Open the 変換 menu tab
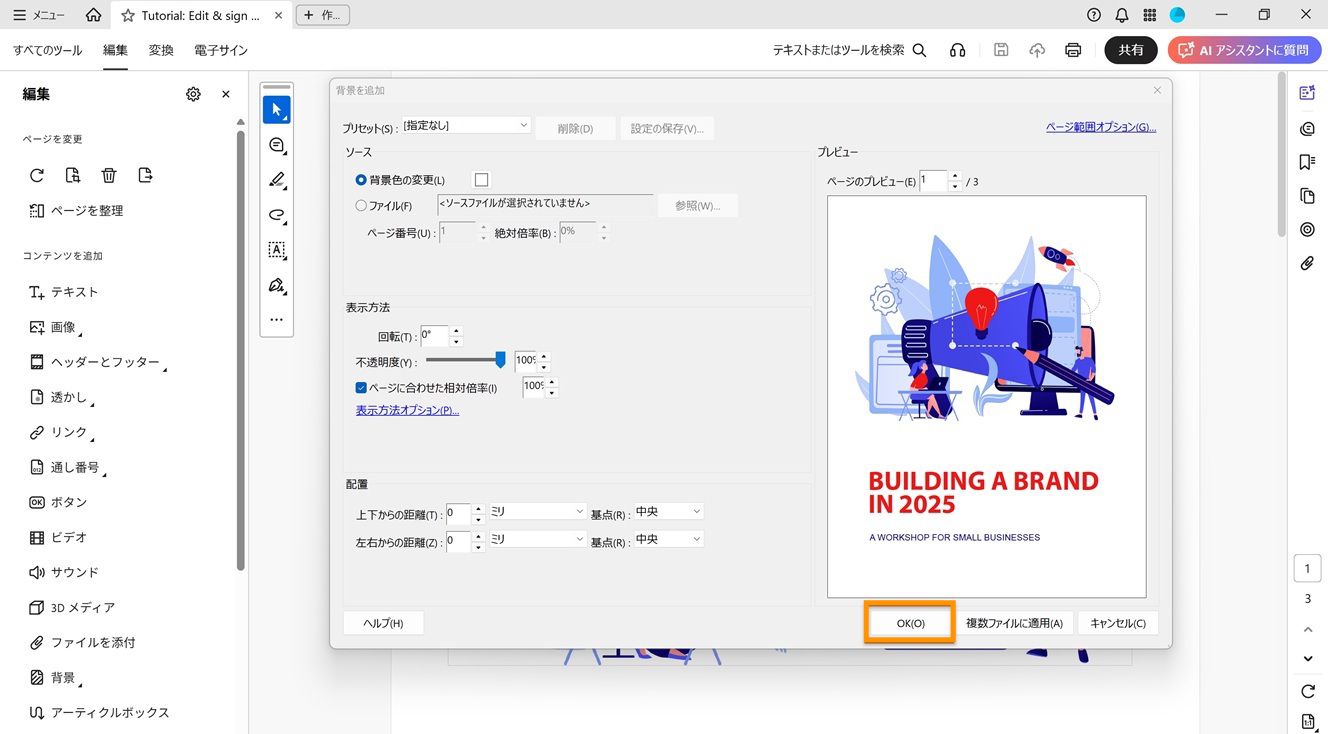 pyautogui.click(x=161, y=49)
